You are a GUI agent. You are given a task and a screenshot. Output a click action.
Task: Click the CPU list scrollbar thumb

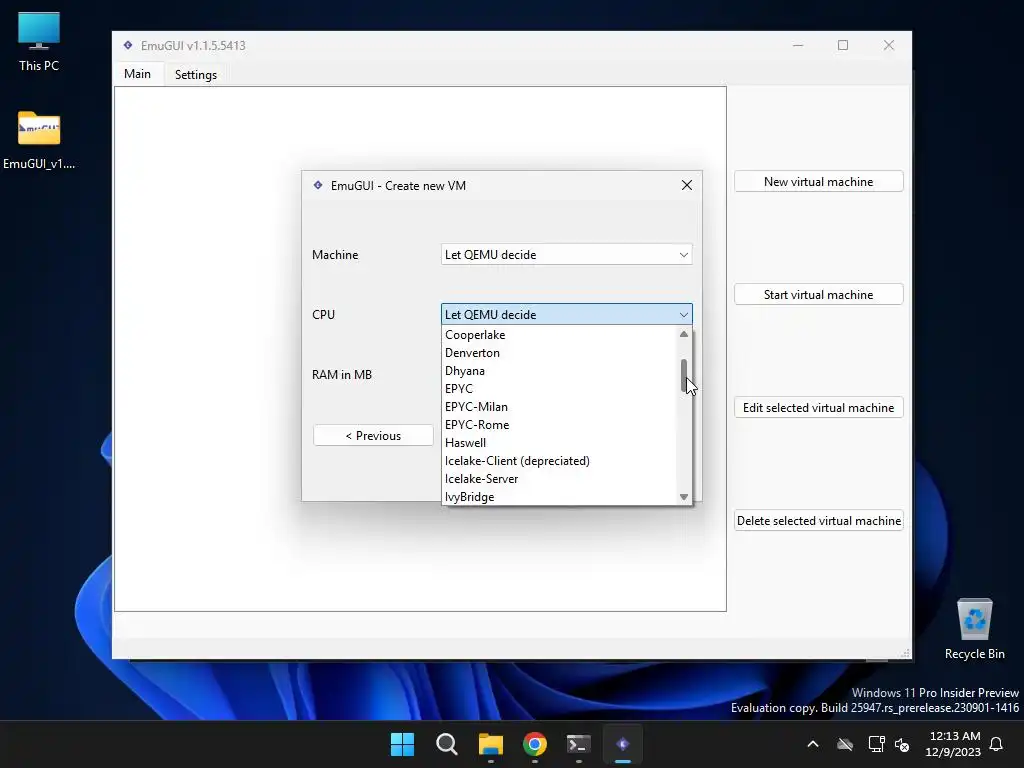[684, 376]
